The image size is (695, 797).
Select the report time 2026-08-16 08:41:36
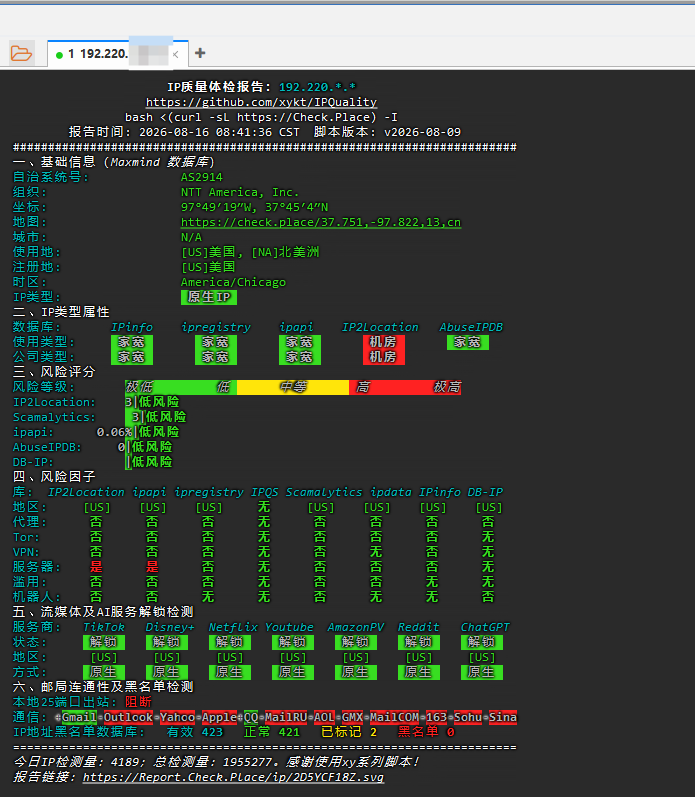(219, 132)
